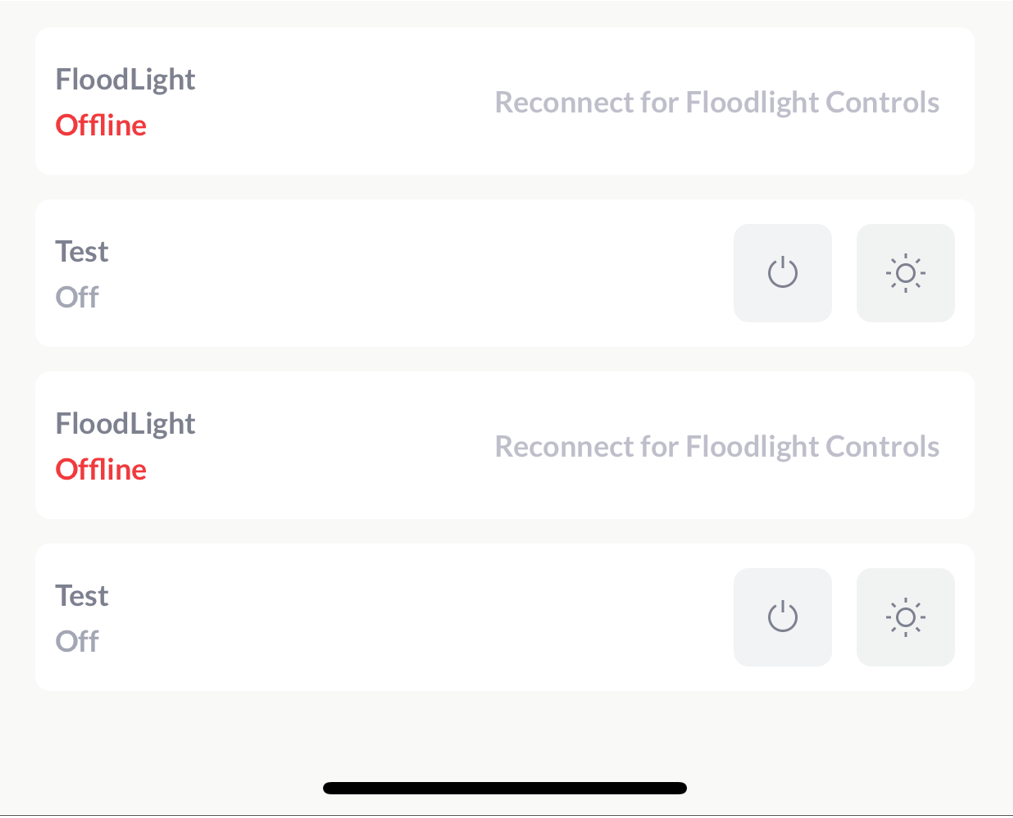
Task: Select the second Test device name
Action: coord(82,595)
